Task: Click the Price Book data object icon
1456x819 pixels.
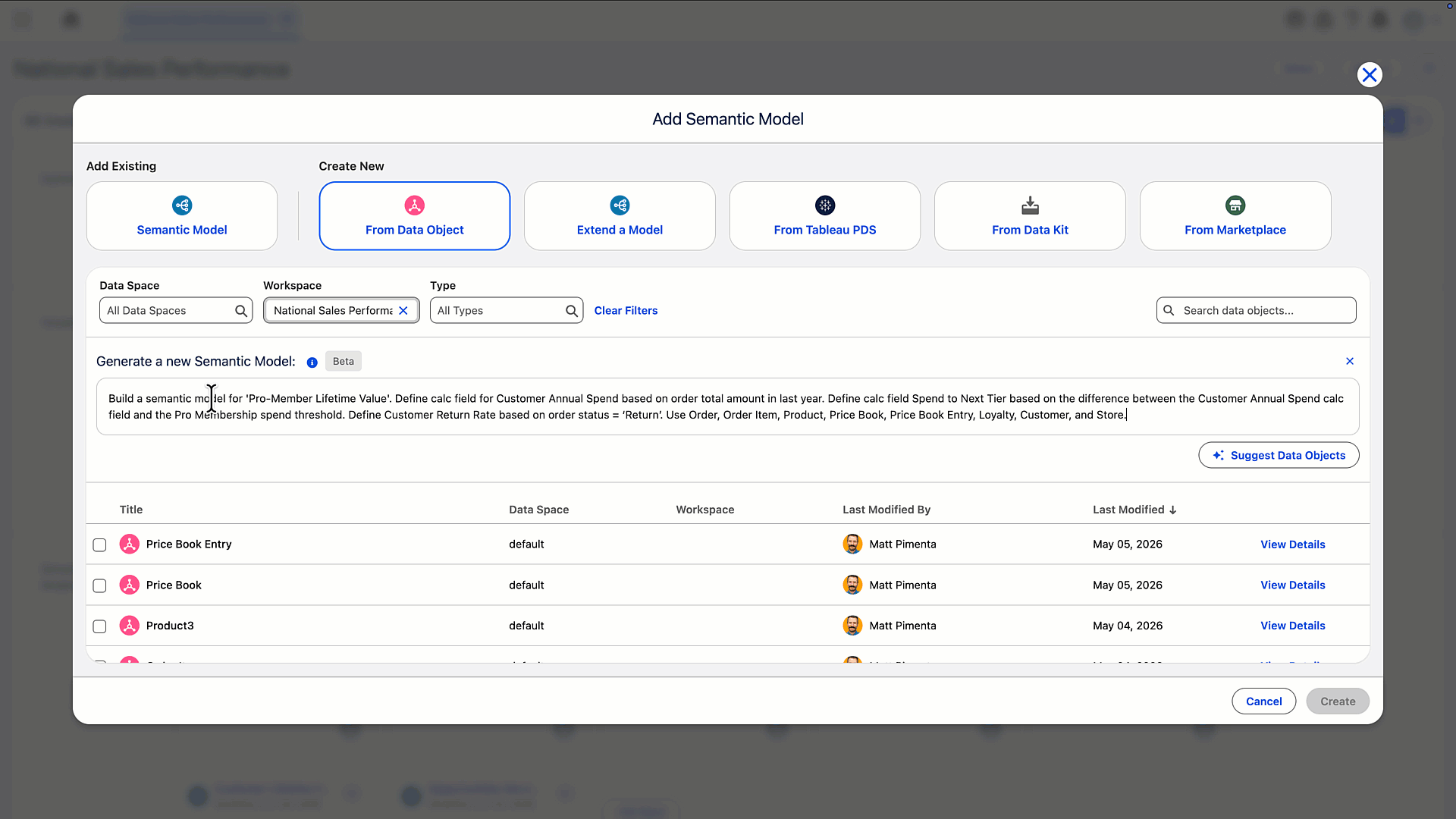Action: point(130,585)
